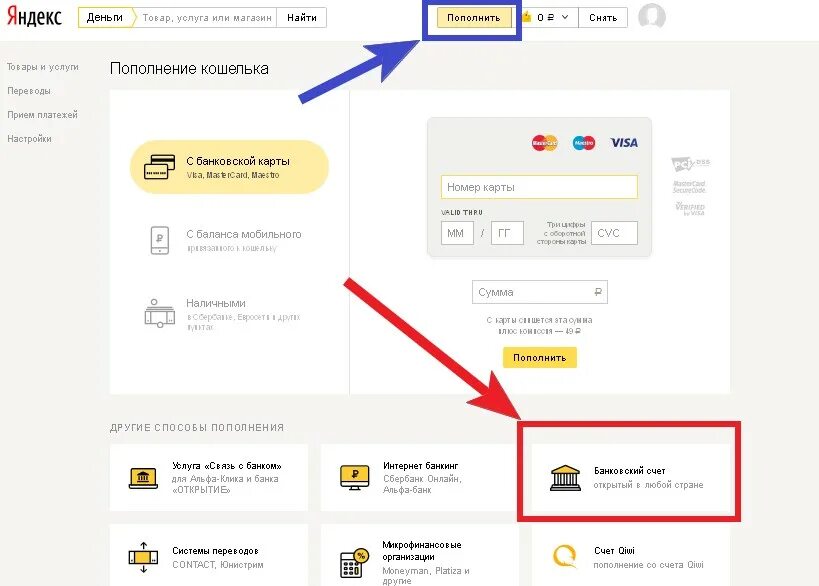Focus the Товар, услуга или магазин search field
This screenshot has width=819, height=586.
[207, 18]
